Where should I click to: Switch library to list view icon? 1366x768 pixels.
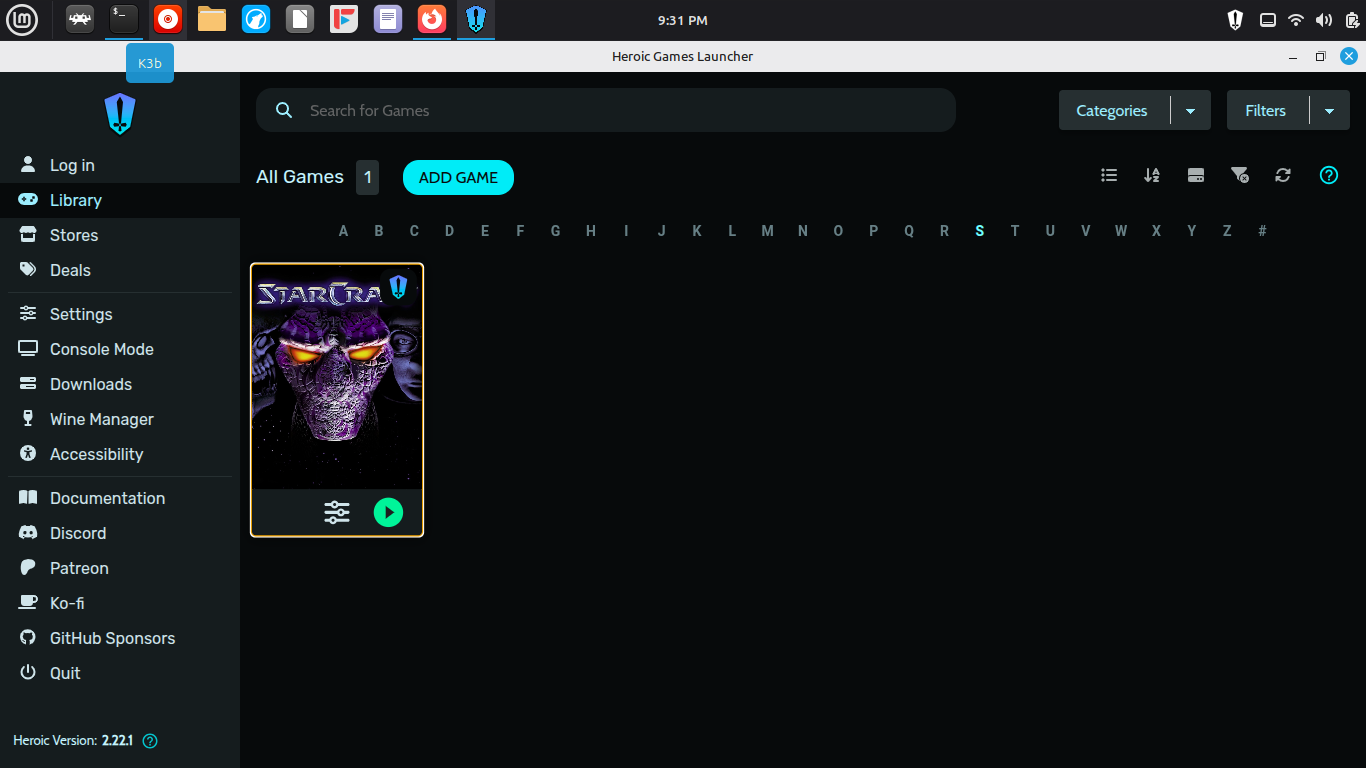[1109, 175]
